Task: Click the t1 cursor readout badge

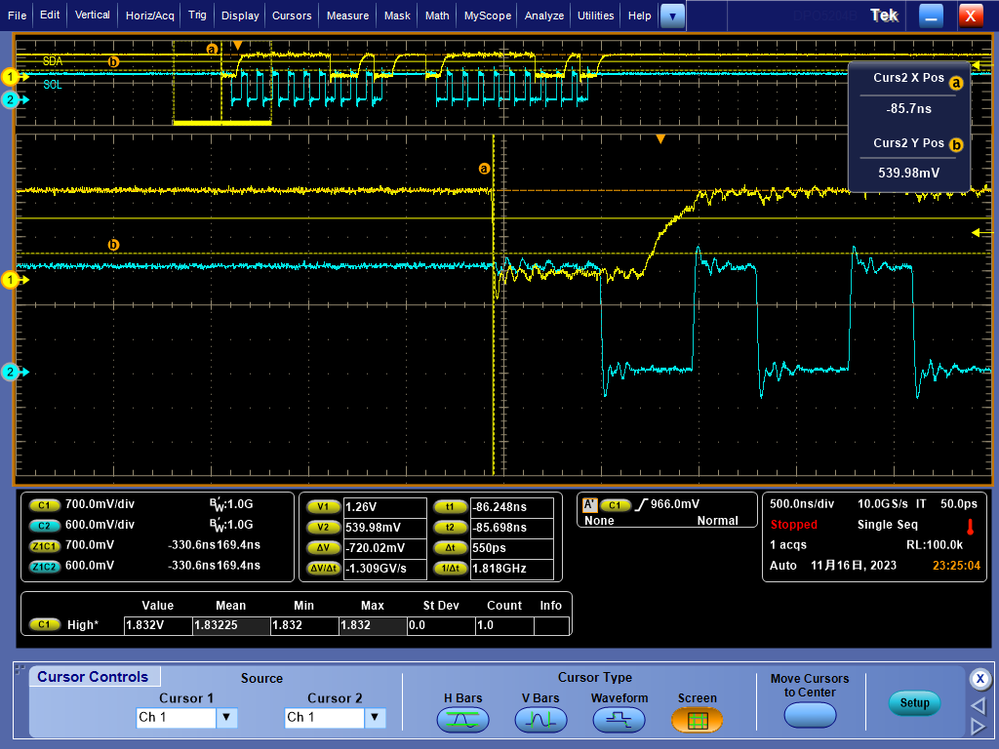Action: pos(450,507)
